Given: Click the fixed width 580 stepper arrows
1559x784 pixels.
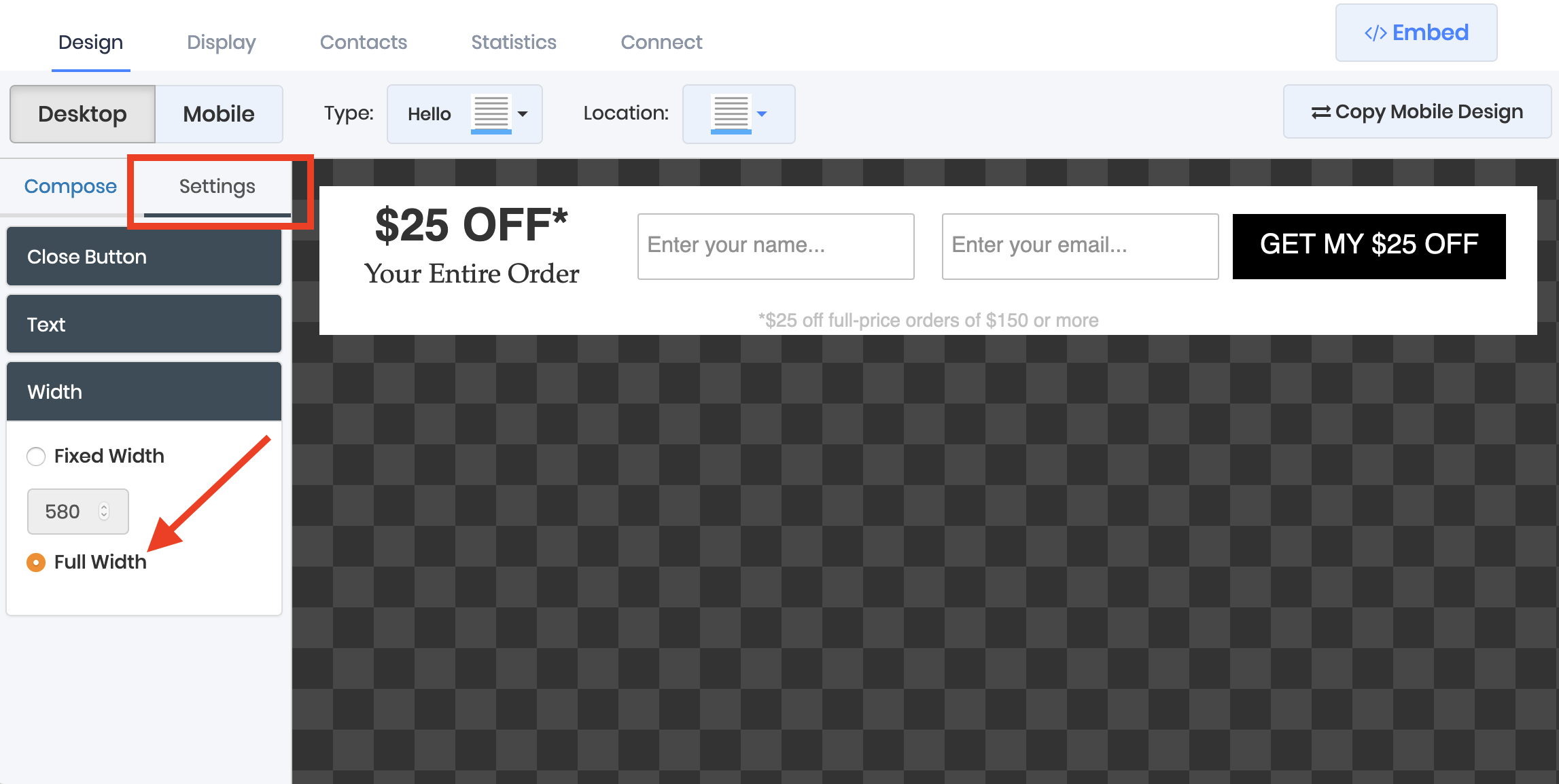Looking at the screenshot, I should (x=104, y=511).
